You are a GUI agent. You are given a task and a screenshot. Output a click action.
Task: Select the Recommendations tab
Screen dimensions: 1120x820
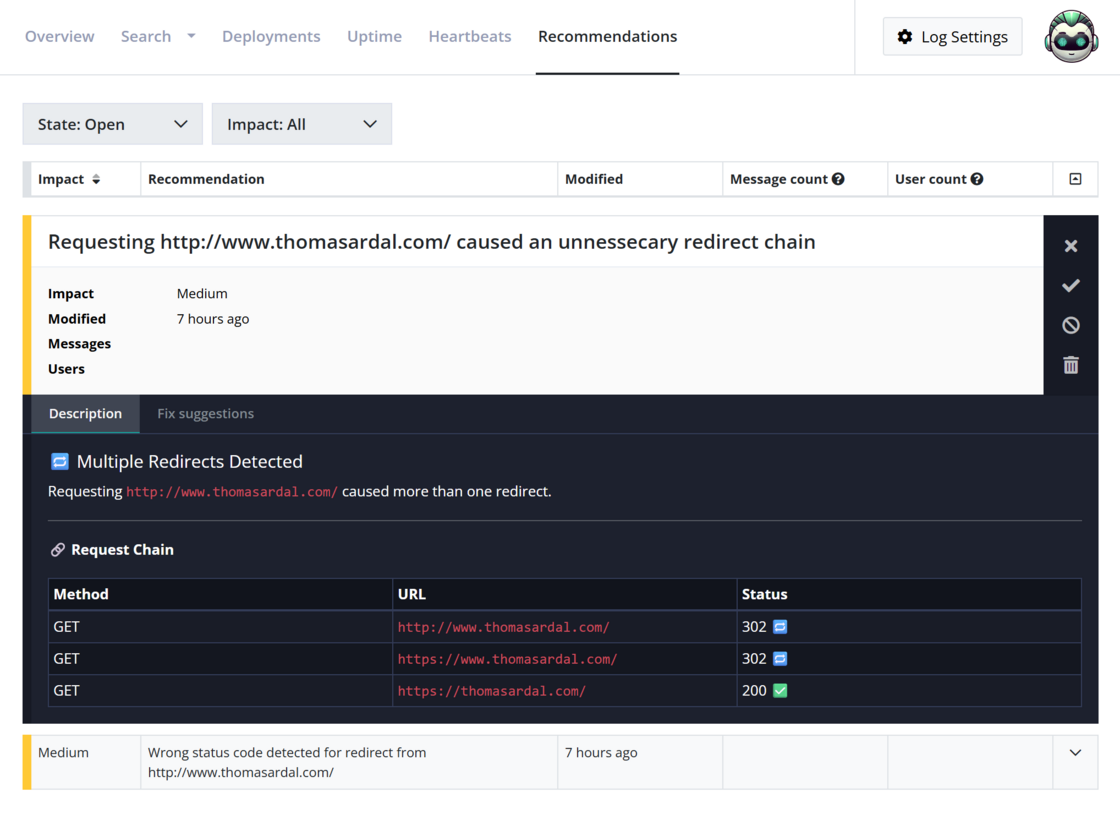pos(607,36)
